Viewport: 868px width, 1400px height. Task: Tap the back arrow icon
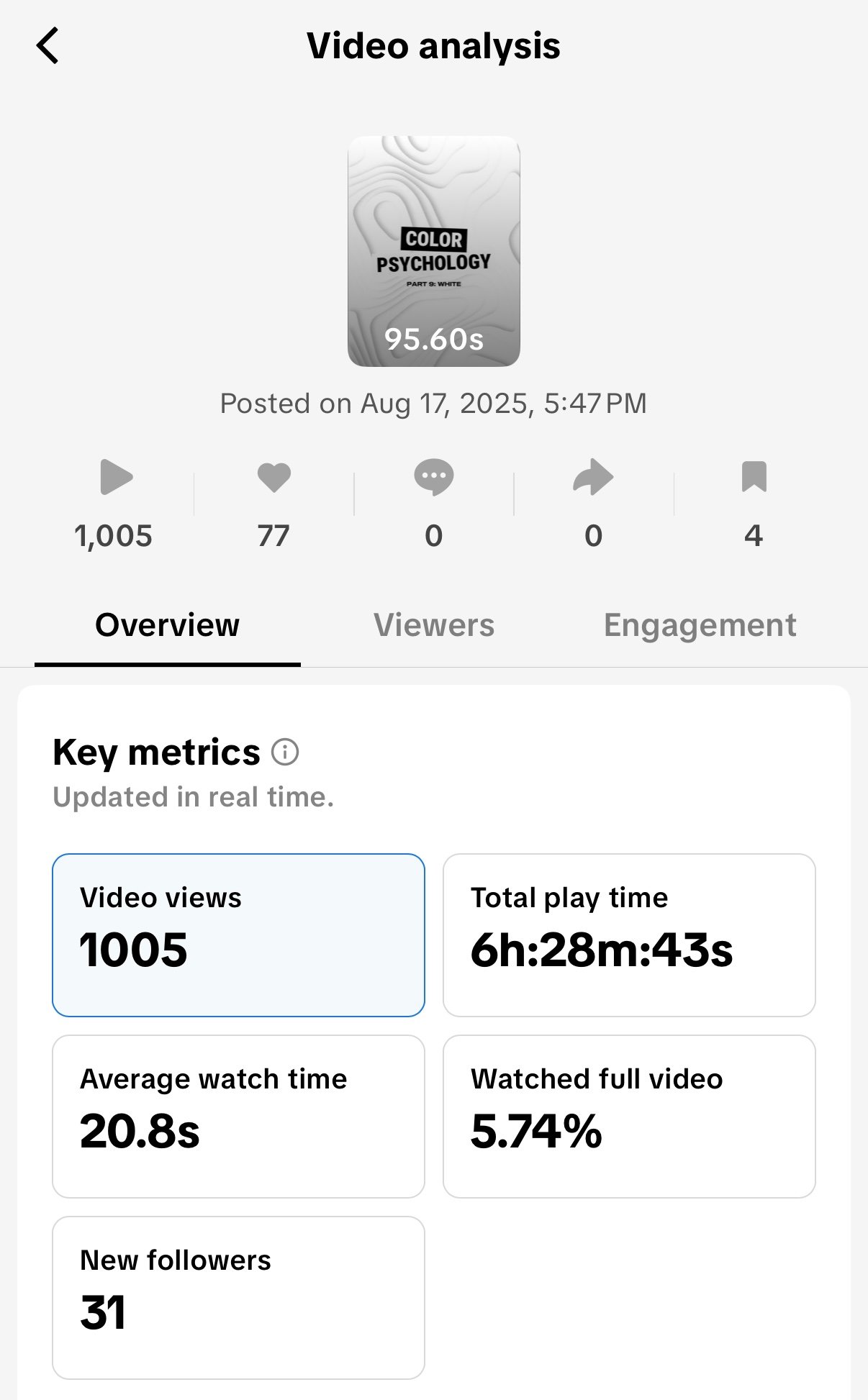pos(48,46)
